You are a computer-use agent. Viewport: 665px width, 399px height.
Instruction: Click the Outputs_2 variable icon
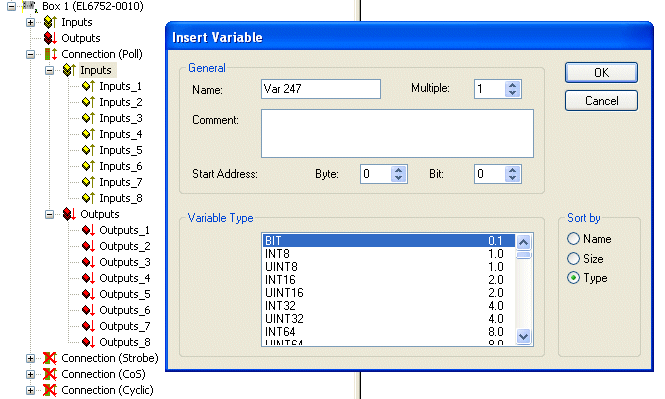[88, 246]
